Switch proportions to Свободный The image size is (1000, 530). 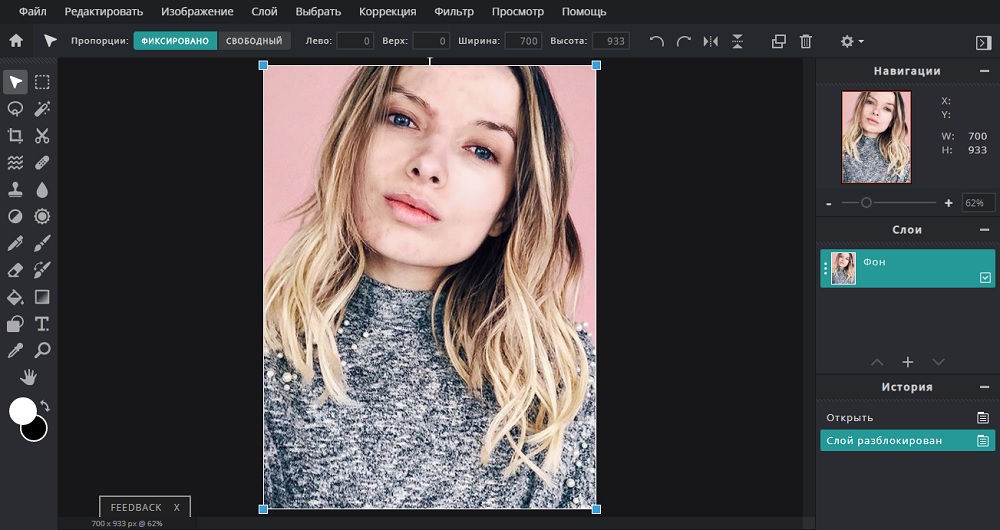tap(254, 41)
